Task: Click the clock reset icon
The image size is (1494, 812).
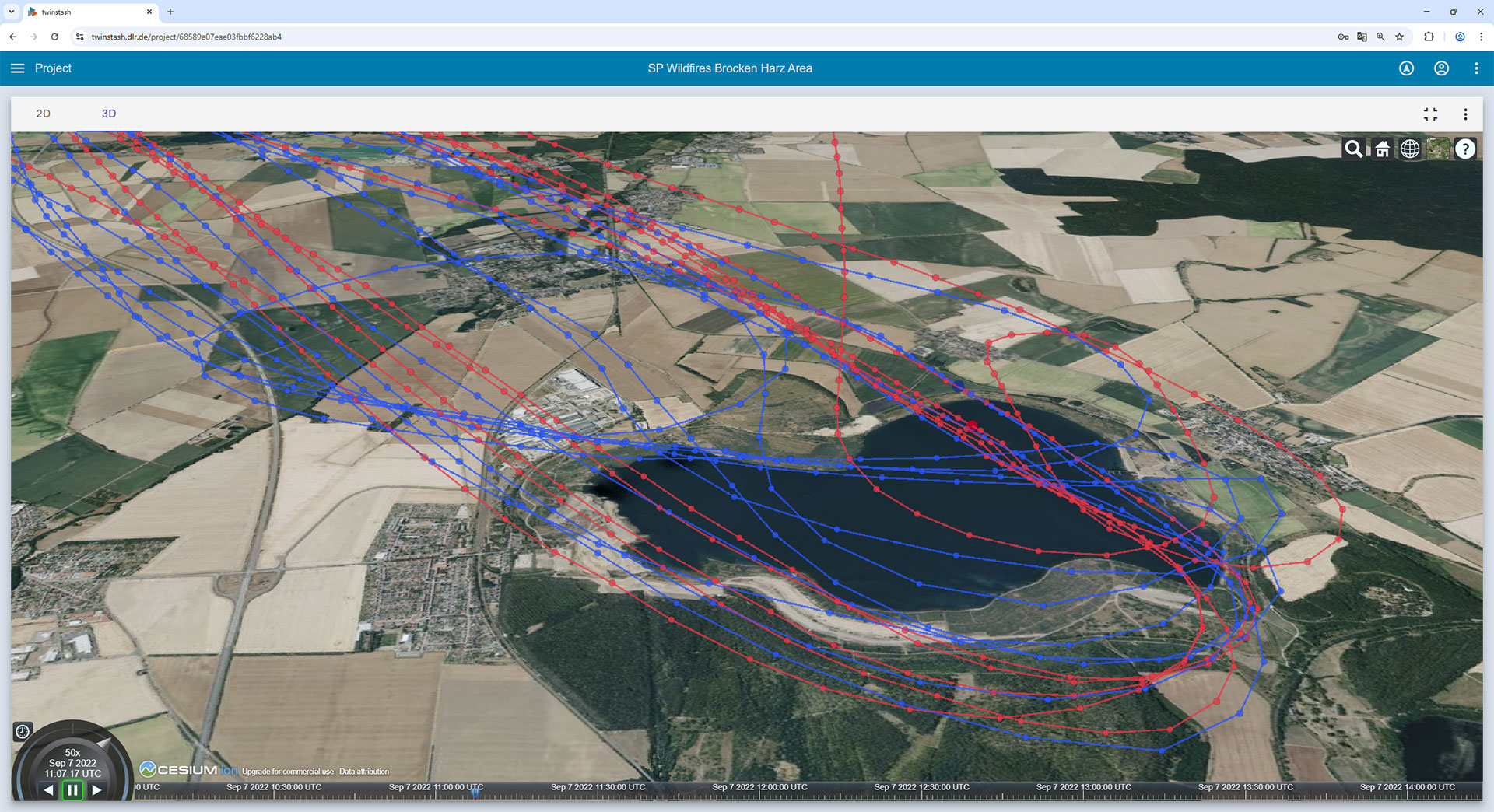Action: 23,731
